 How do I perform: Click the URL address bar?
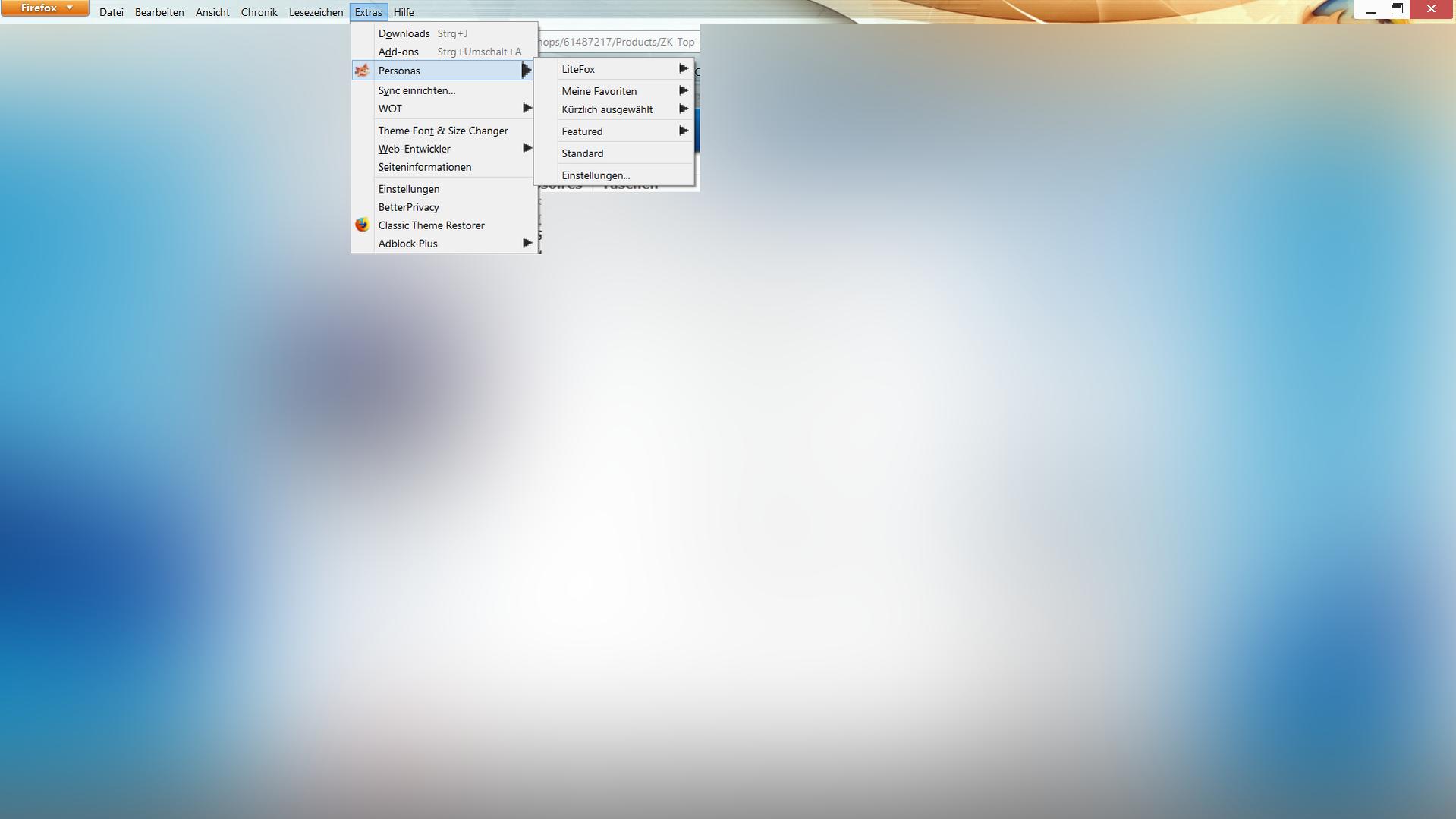[x=618, y=42]
